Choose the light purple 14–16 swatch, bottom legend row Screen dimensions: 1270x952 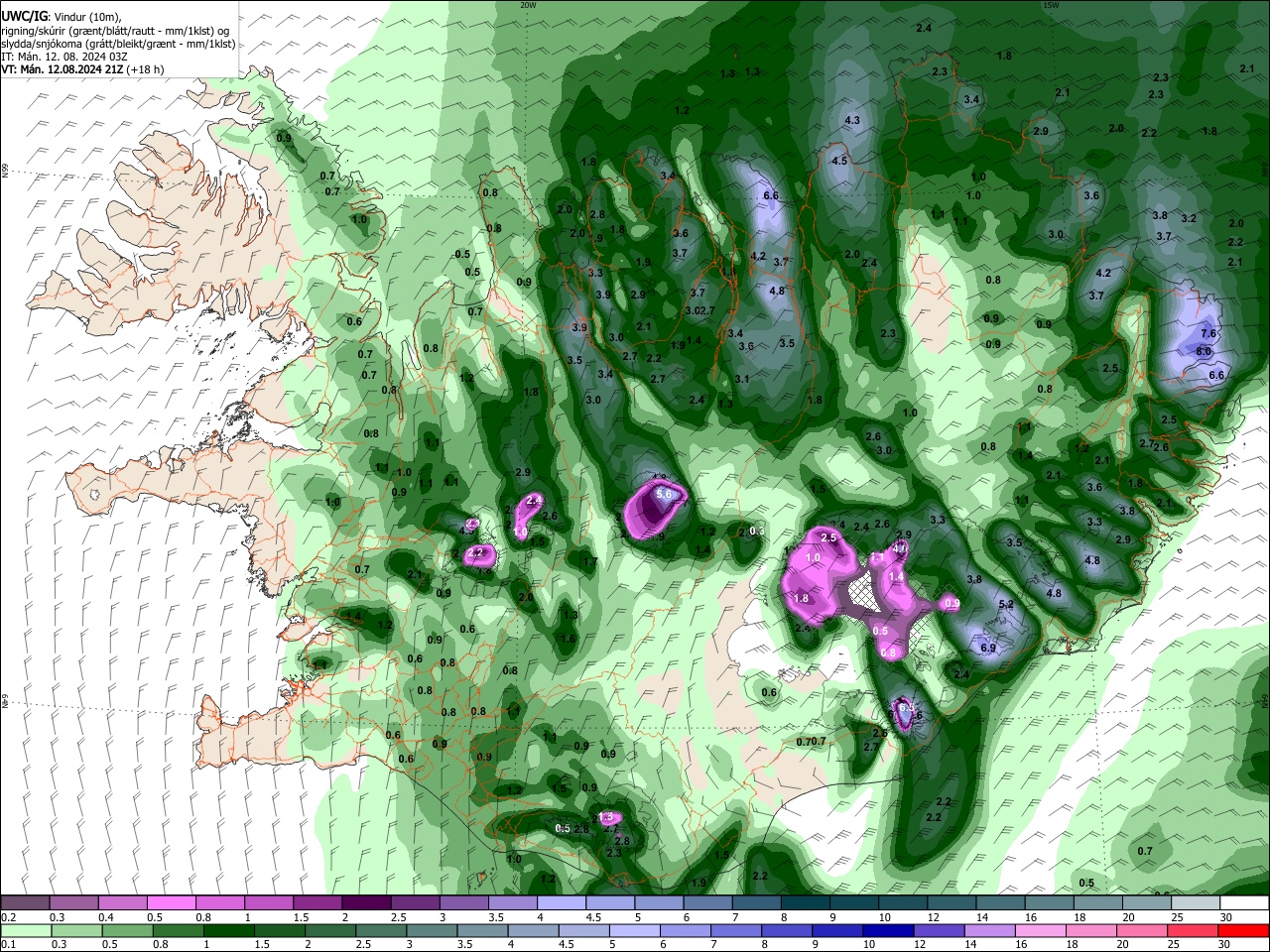[x=990, y=930]
